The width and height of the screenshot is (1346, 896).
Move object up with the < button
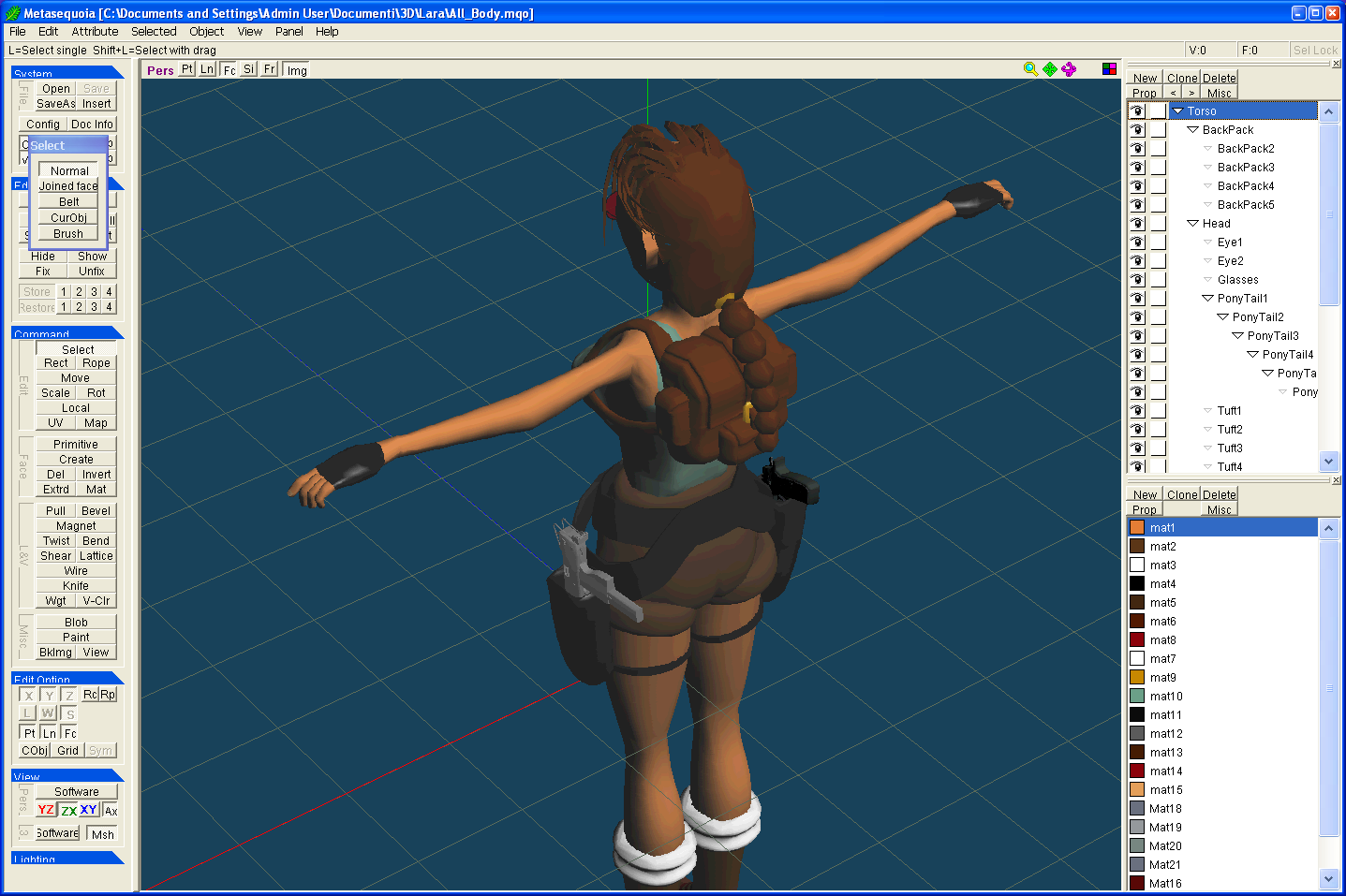[x=1173, y=93]
